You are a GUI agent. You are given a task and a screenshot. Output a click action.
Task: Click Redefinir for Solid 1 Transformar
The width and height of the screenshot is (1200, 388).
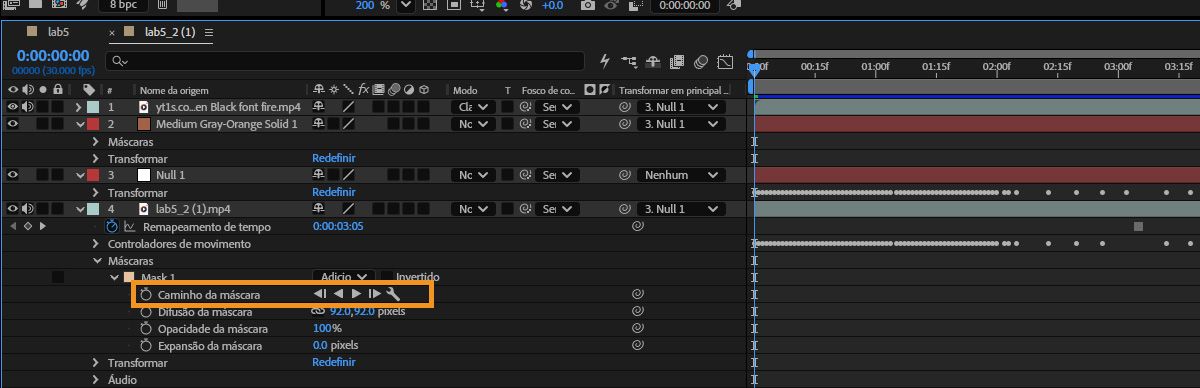pyautogui.click(x=333, y=158)
